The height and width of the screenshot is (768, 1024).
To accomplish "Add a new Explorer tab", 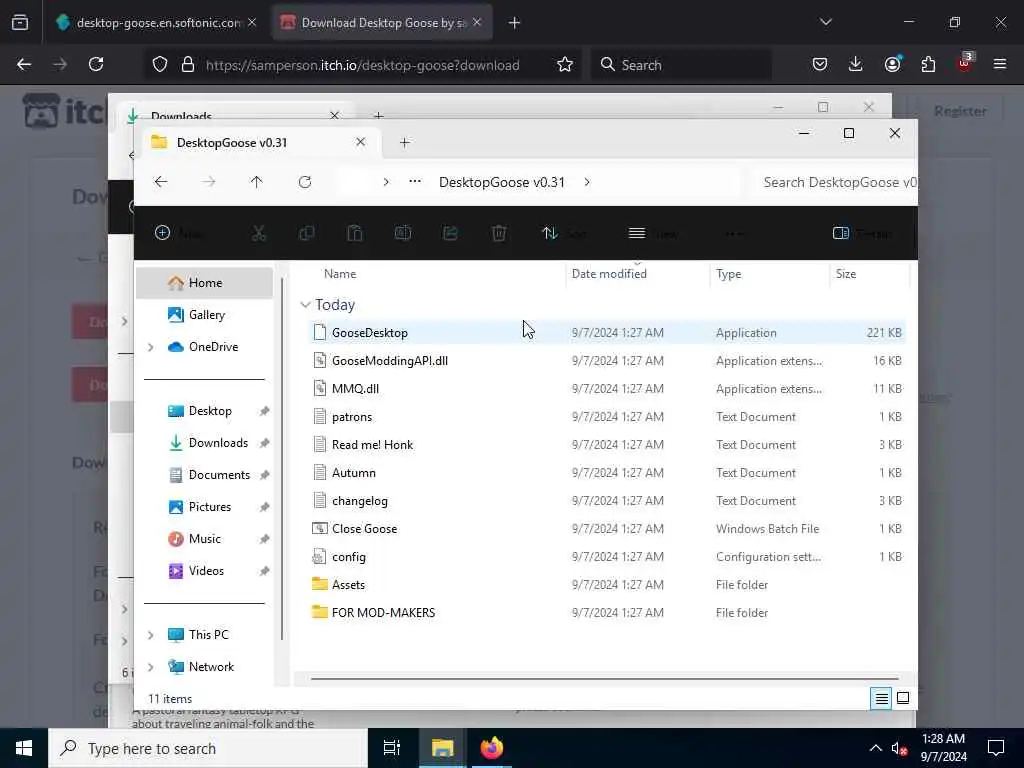I will [404, 142].
